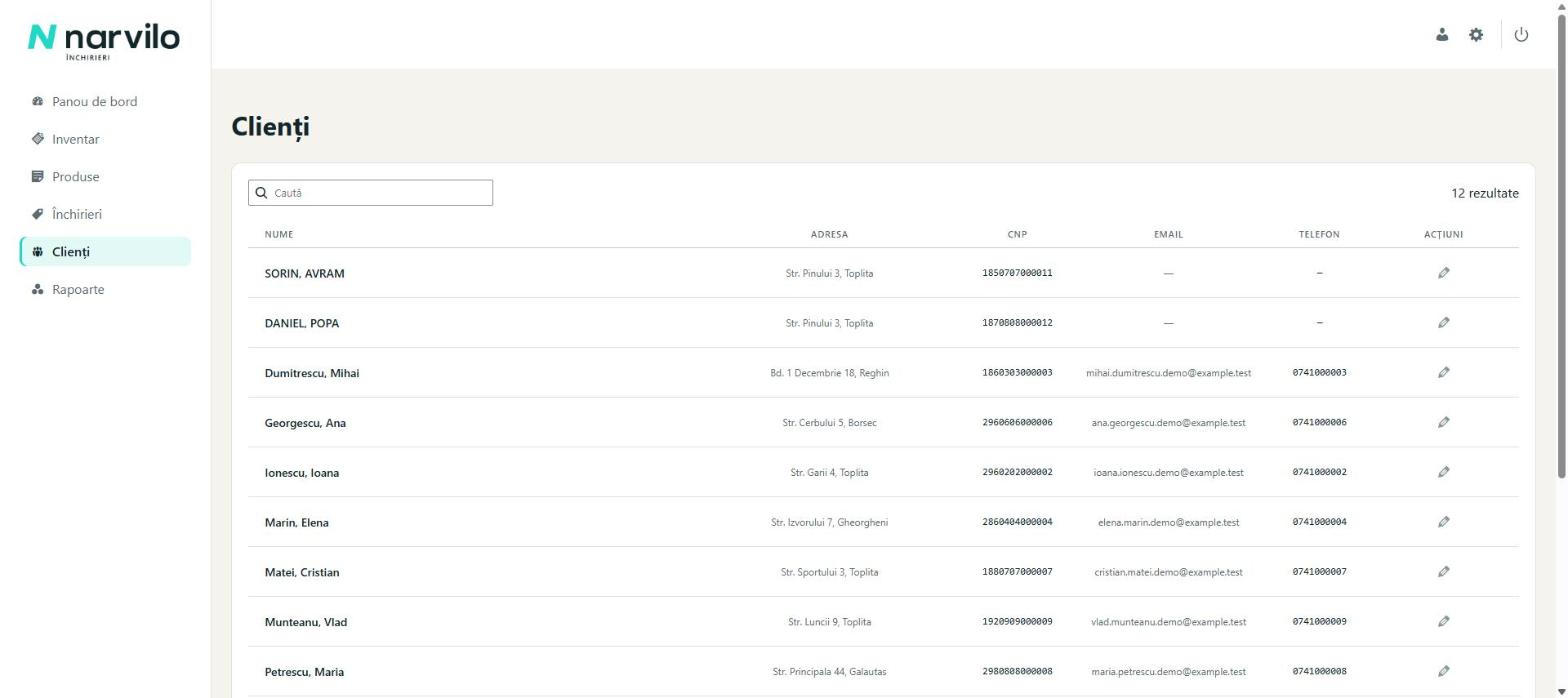Viewport: 1568px width, 698px height.
Task: Edit Georgescu, Ana with pencil icon
Action: pos(1443,422)
